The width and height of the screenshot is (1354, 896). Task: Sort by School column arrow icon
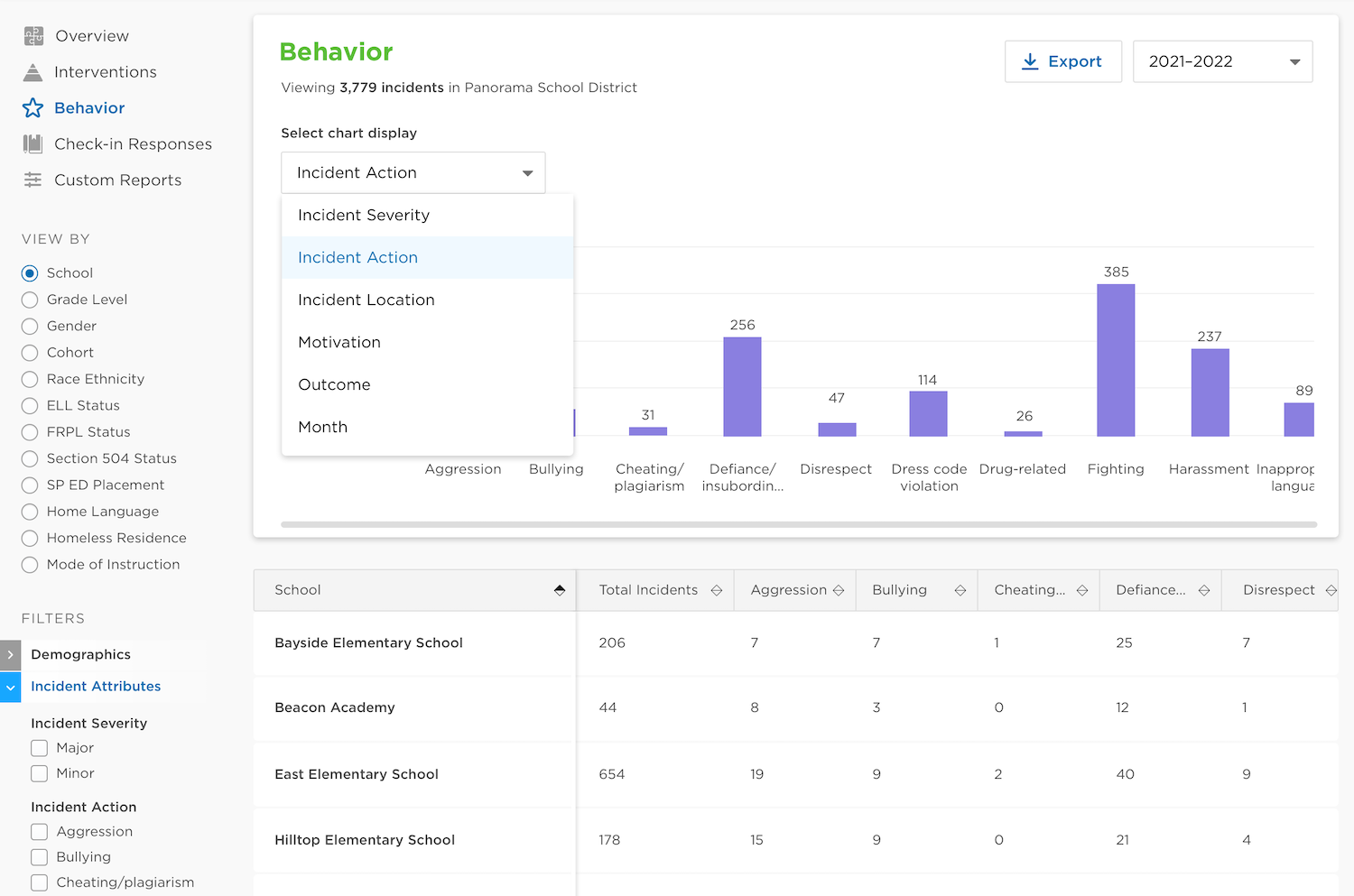point(560,590)
